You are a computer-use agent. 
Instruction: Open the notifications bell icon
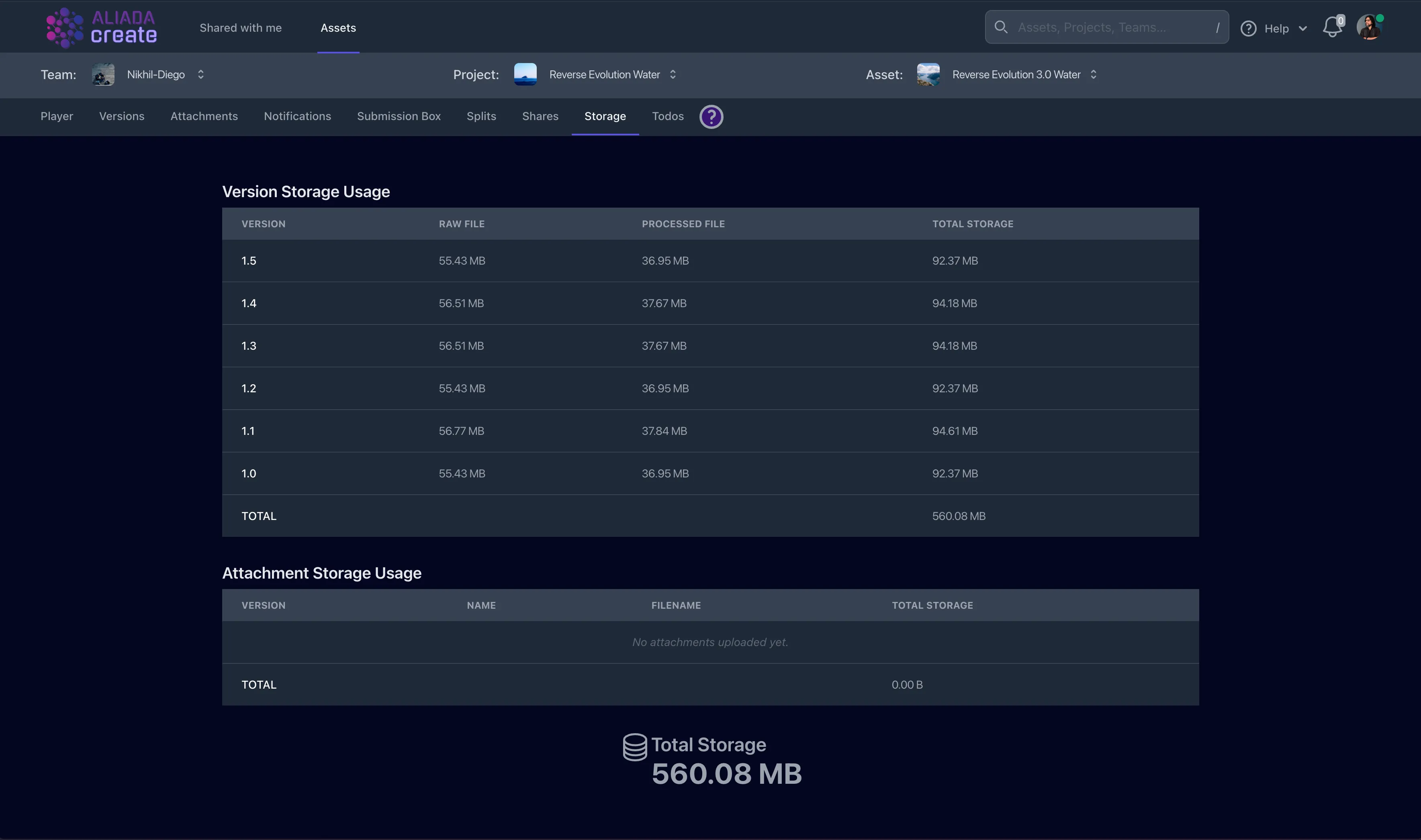pyautogui.click(x=1332, y=27)
